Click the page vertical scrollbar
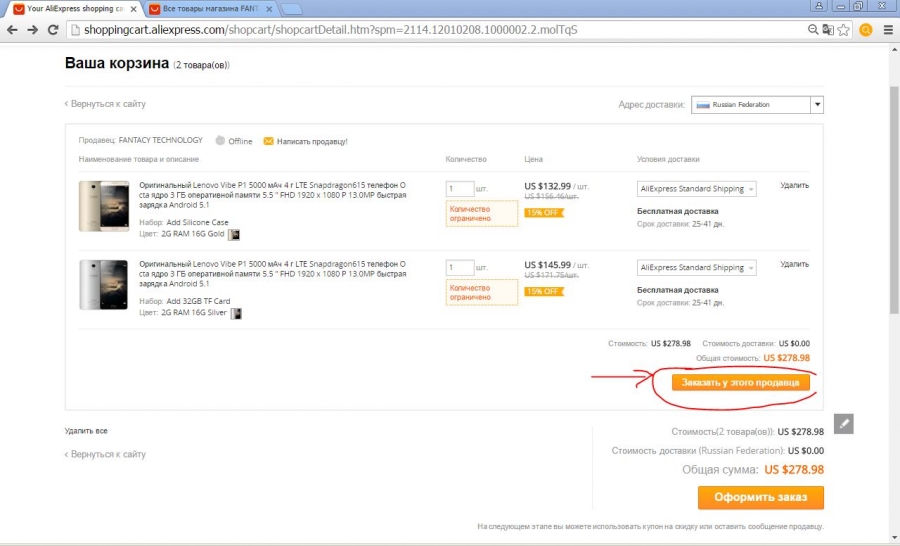900x546 pixels. point(894,200)
